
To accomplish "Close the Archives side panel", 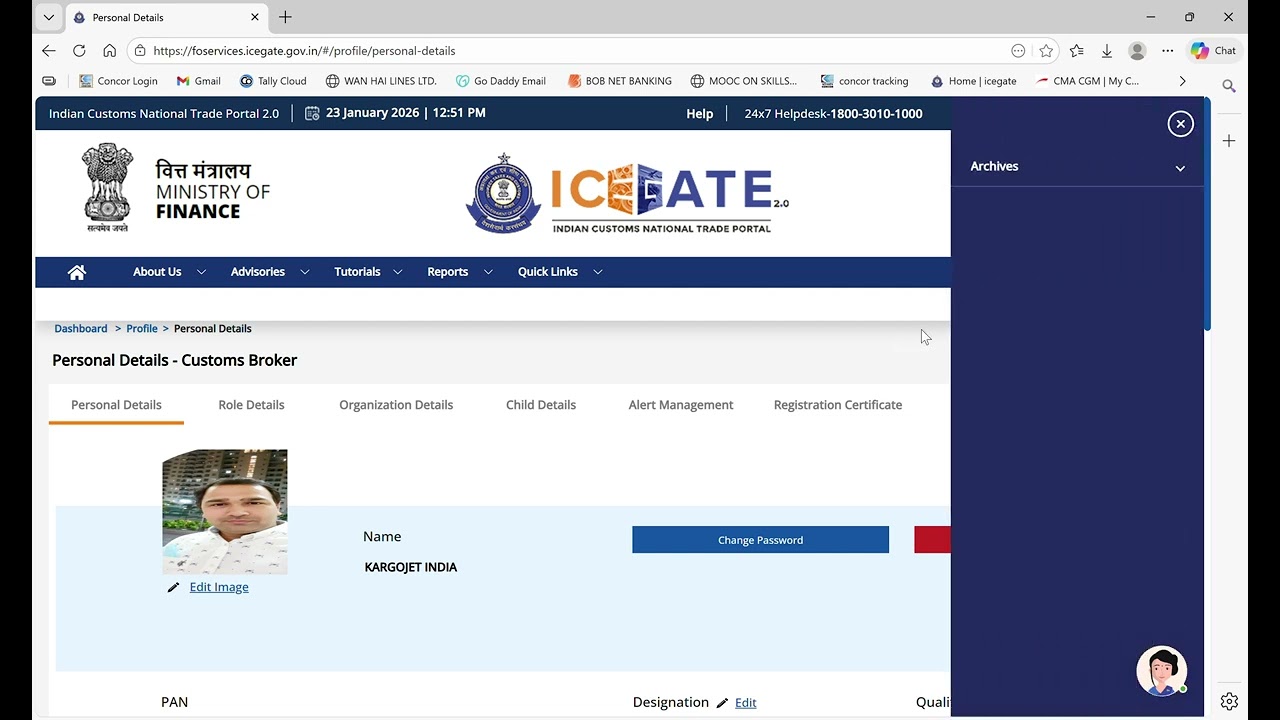I will (x=1181, y=124).
